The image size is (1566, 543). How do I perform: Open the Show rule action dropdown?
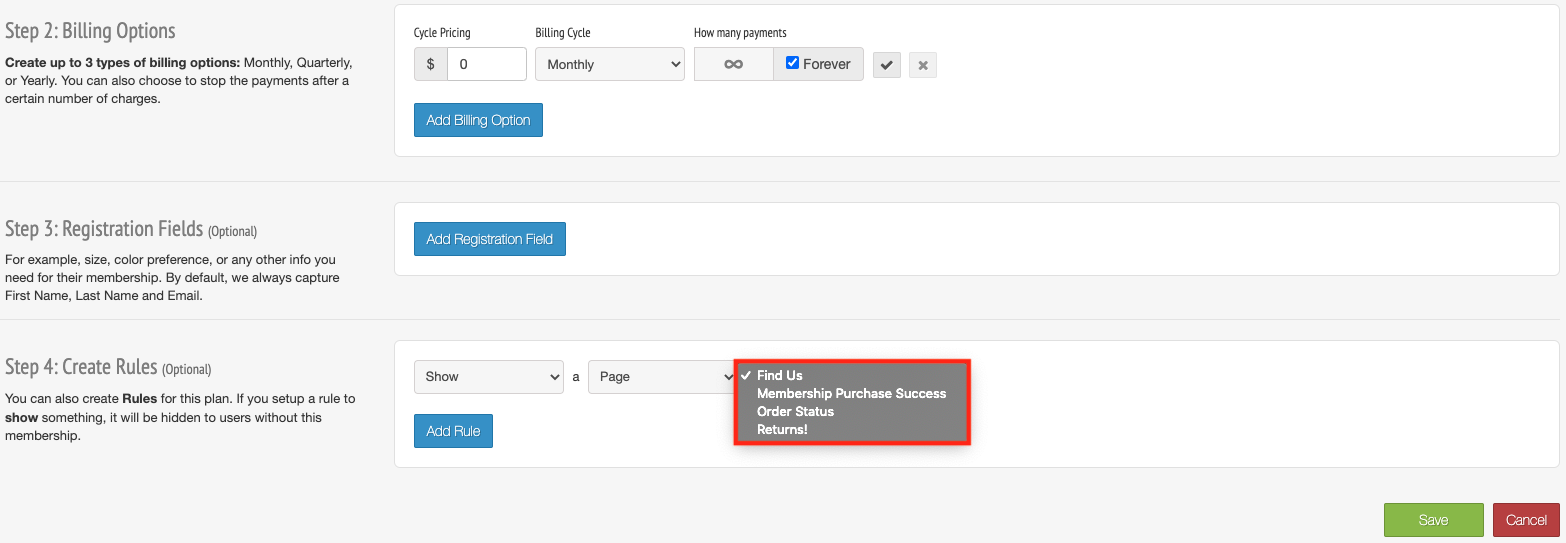489,377
